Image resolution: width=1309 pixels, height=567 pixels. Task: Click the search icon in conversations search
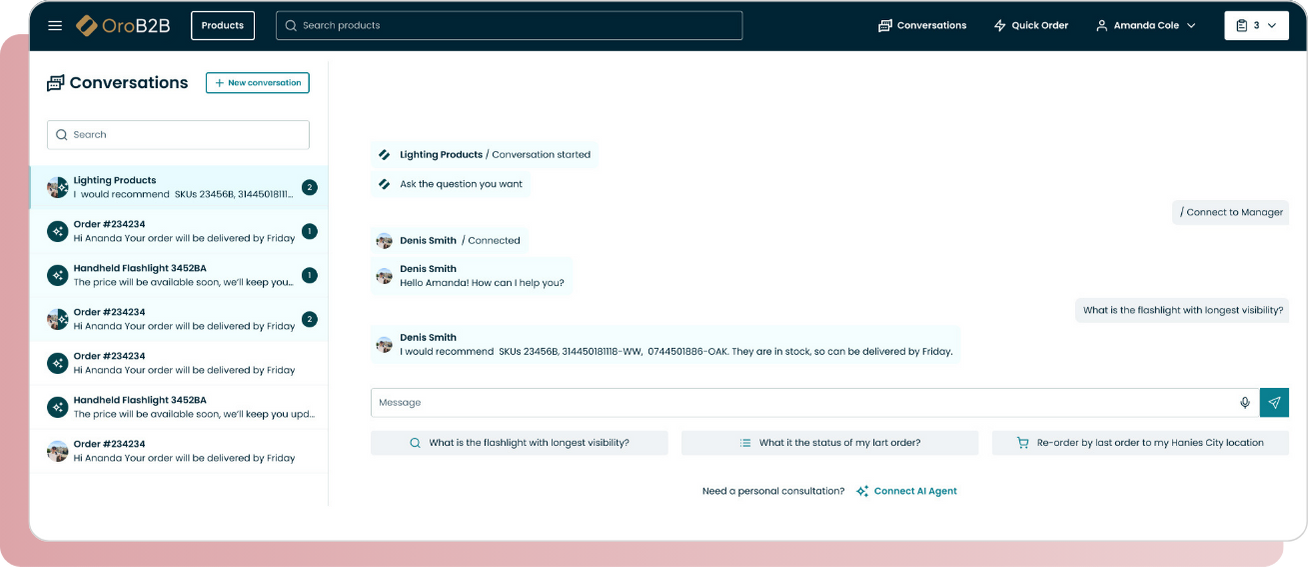[x=62, y=135]
